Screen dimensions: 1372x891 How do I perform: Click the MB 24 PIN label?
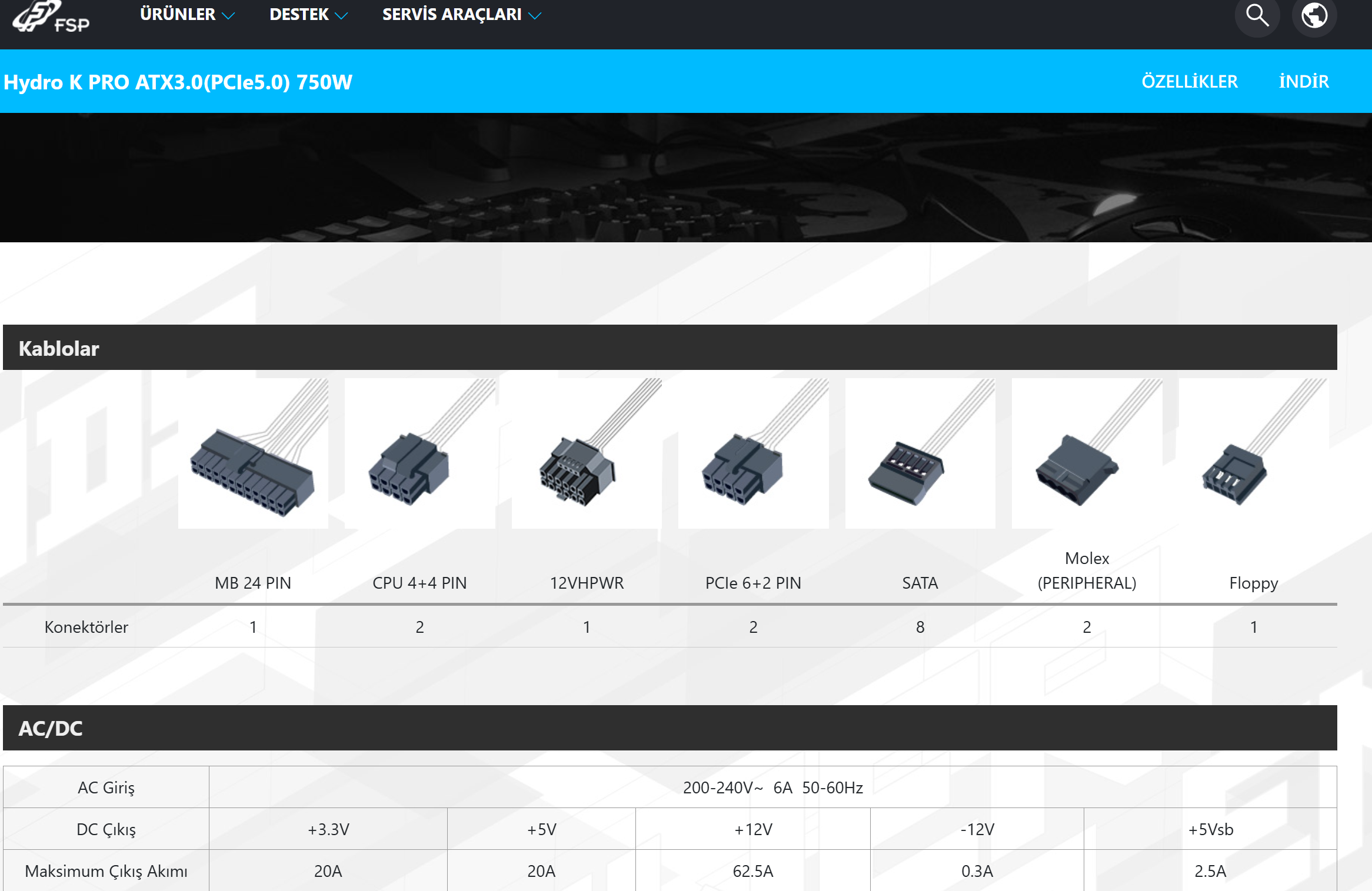(x=253, y=583)
